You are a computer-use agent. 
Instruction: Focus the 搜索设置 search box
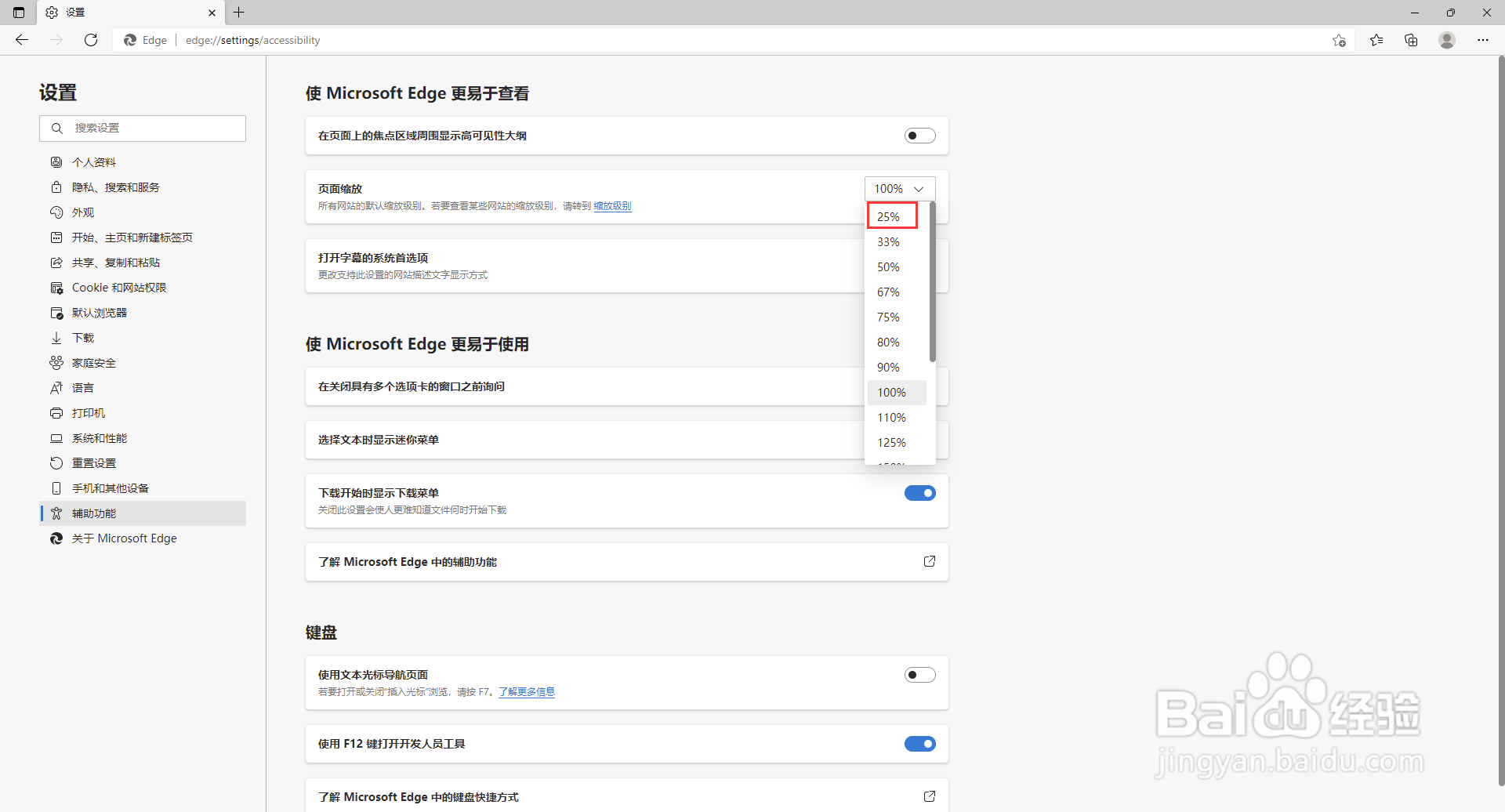tap(143, 129)
